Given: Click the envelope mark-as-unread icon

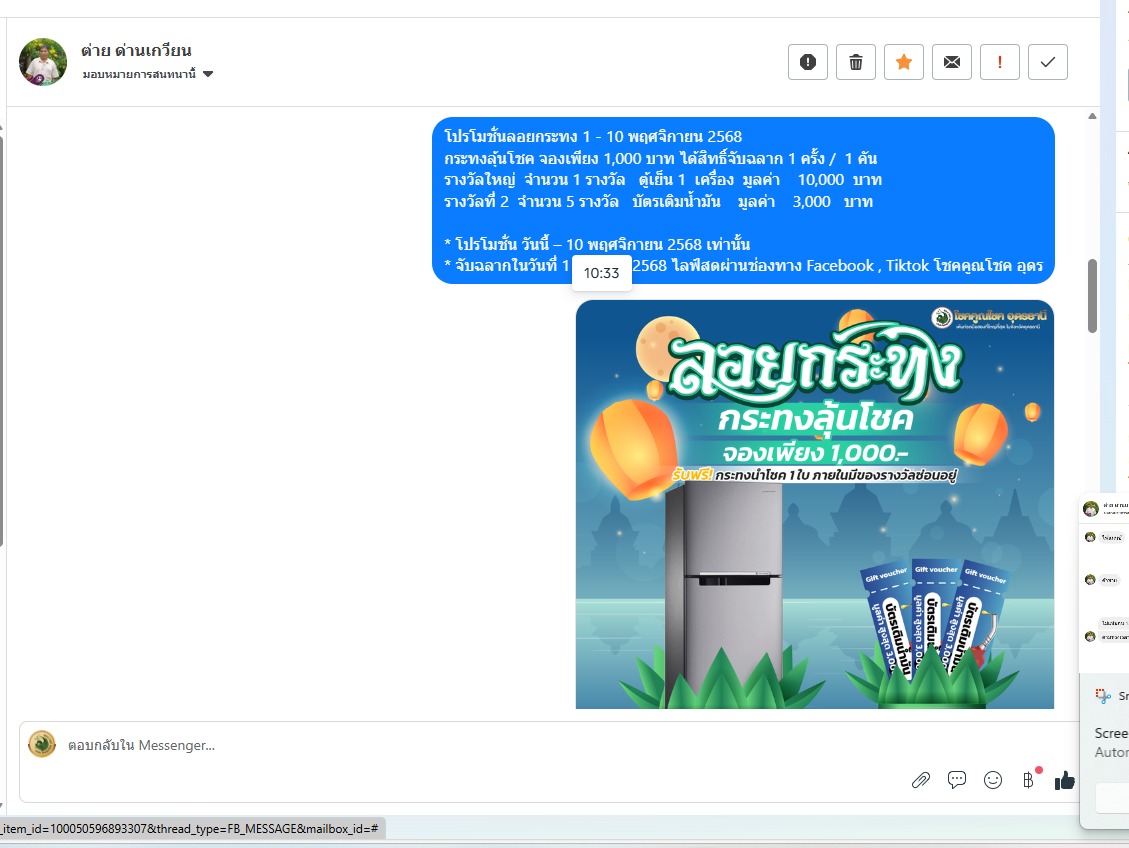Looking at the screenshot, I should (x=952, y=62).
